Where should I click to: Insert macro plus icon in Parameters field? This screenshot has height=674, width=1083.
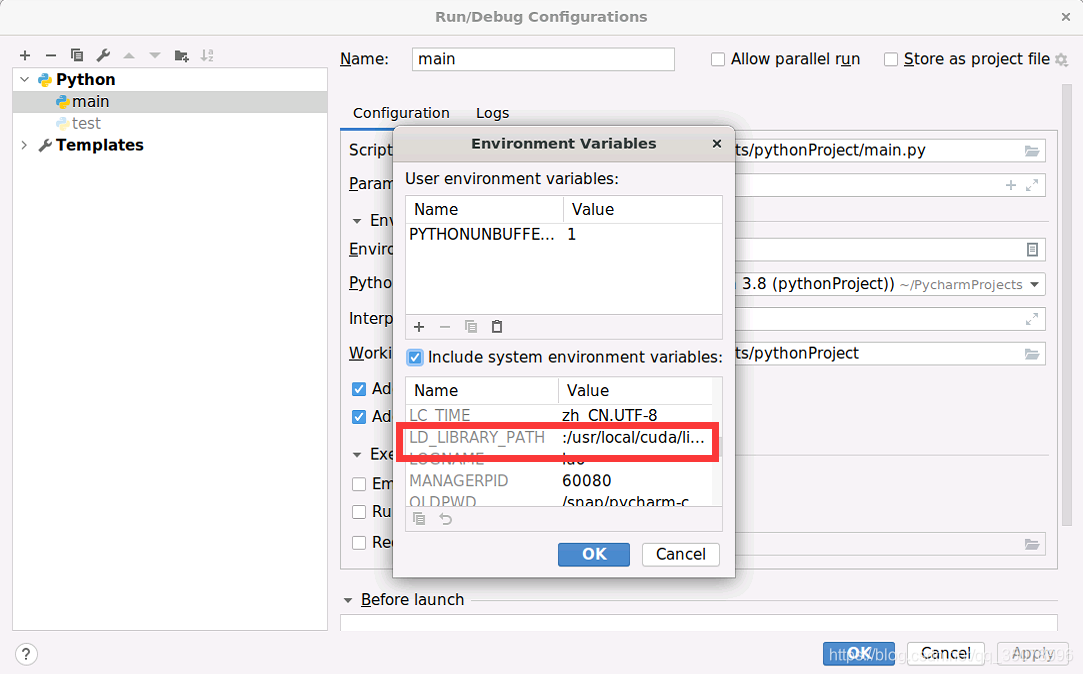(x=1010, y=185)
